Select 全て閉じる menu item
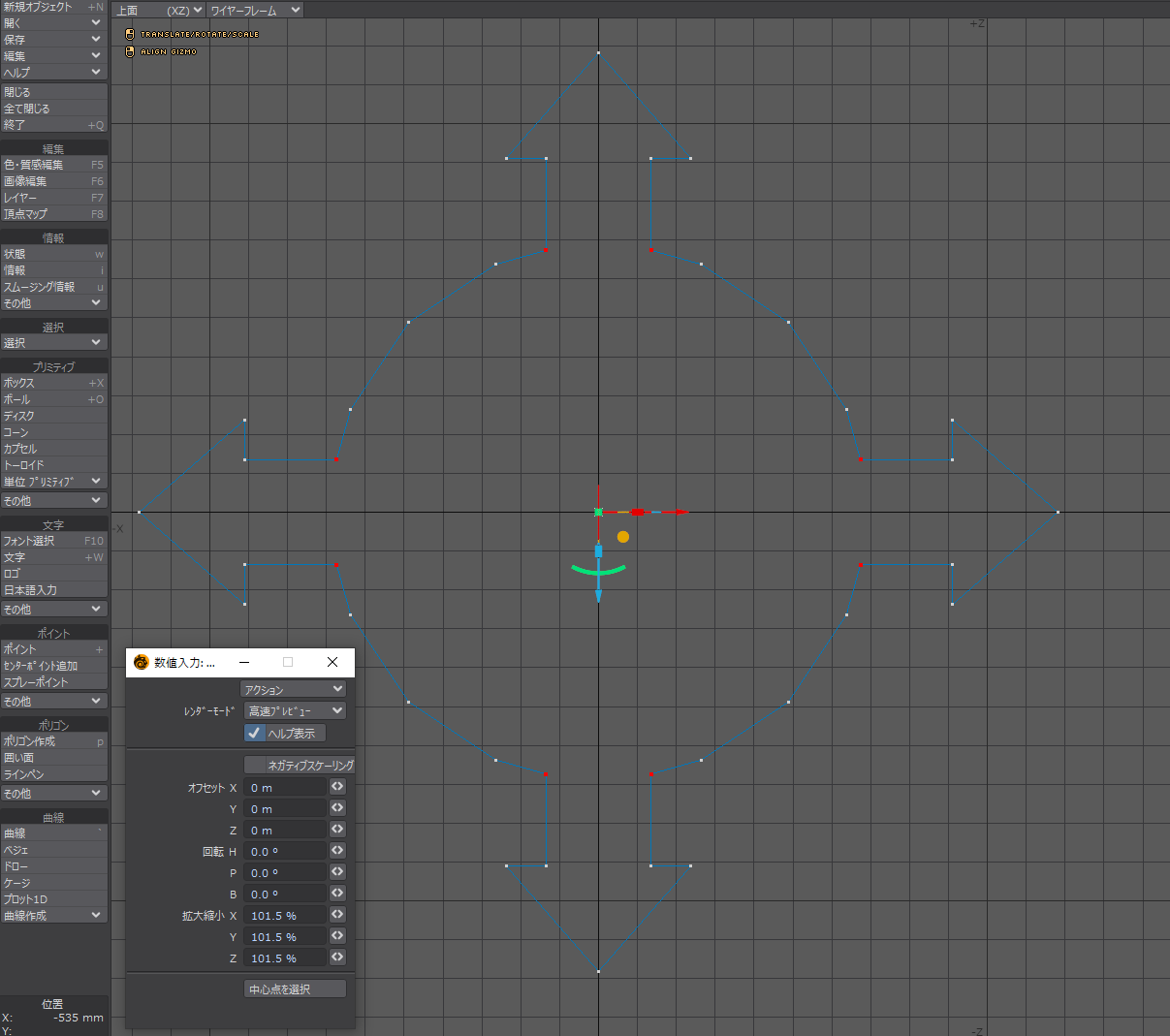Image resolution: width=1170 pixels, height=1036 pixels. (x=53, y=109)
